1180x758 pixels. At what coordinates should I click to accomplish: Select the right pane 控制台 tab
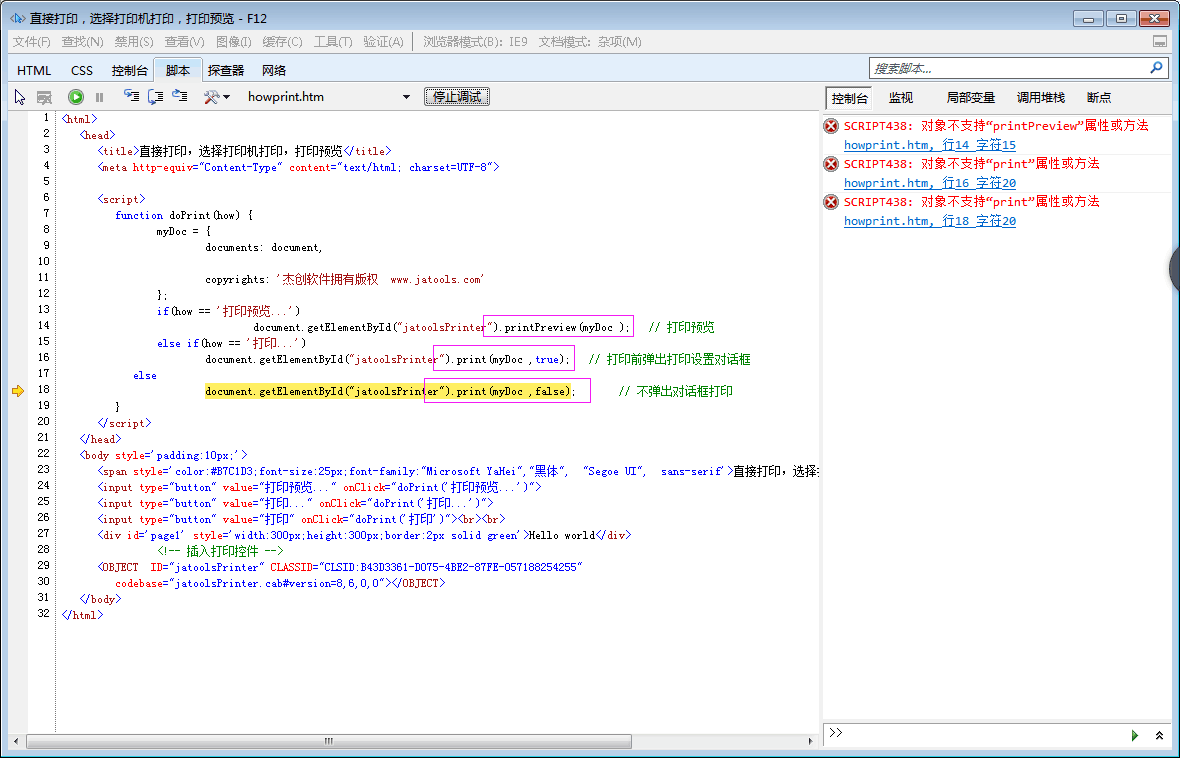[x=850, y=98]
